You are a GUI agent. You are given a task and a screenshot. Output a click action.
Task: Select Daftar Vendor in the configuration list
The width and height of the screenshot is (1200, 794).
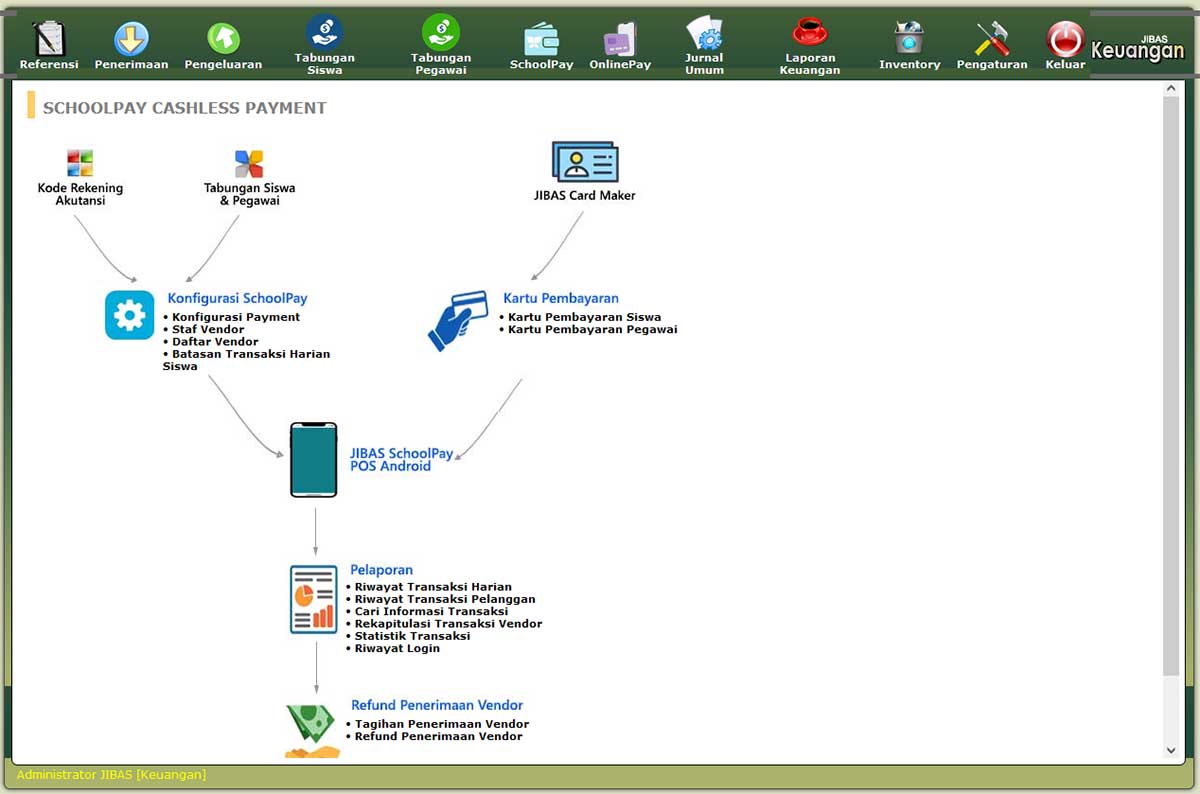215,342
